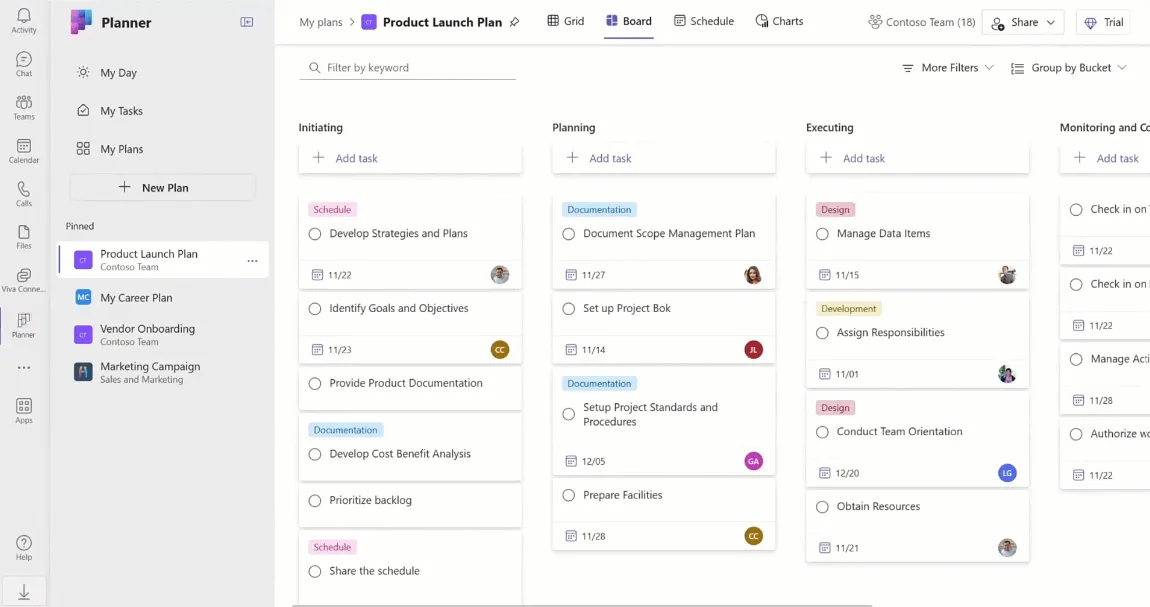Complete the Manage Data Items task
1150x607 pixels.
[822, 233]
